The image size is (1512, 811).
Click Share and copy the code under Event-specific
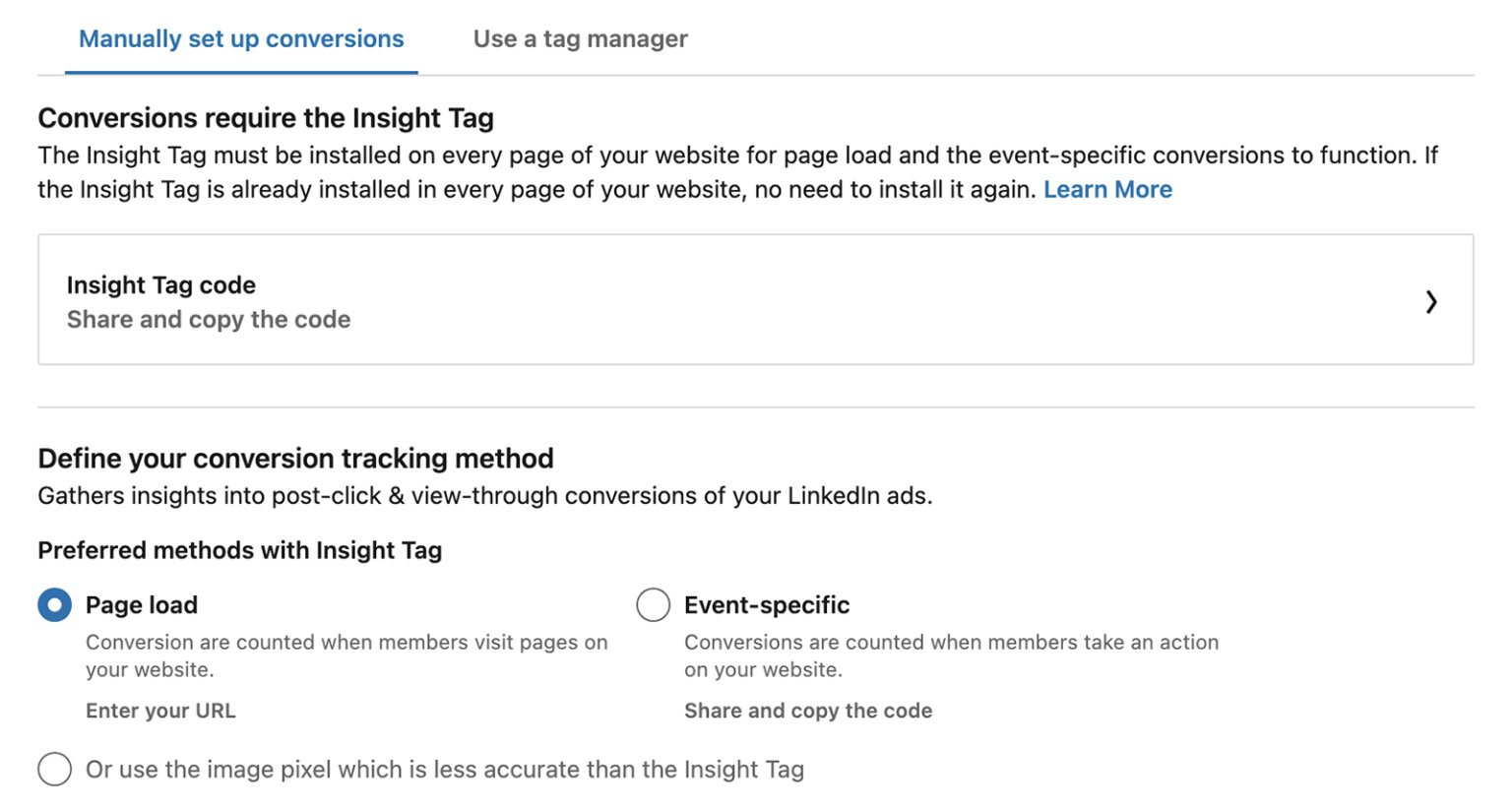click(x=808, y=710)
